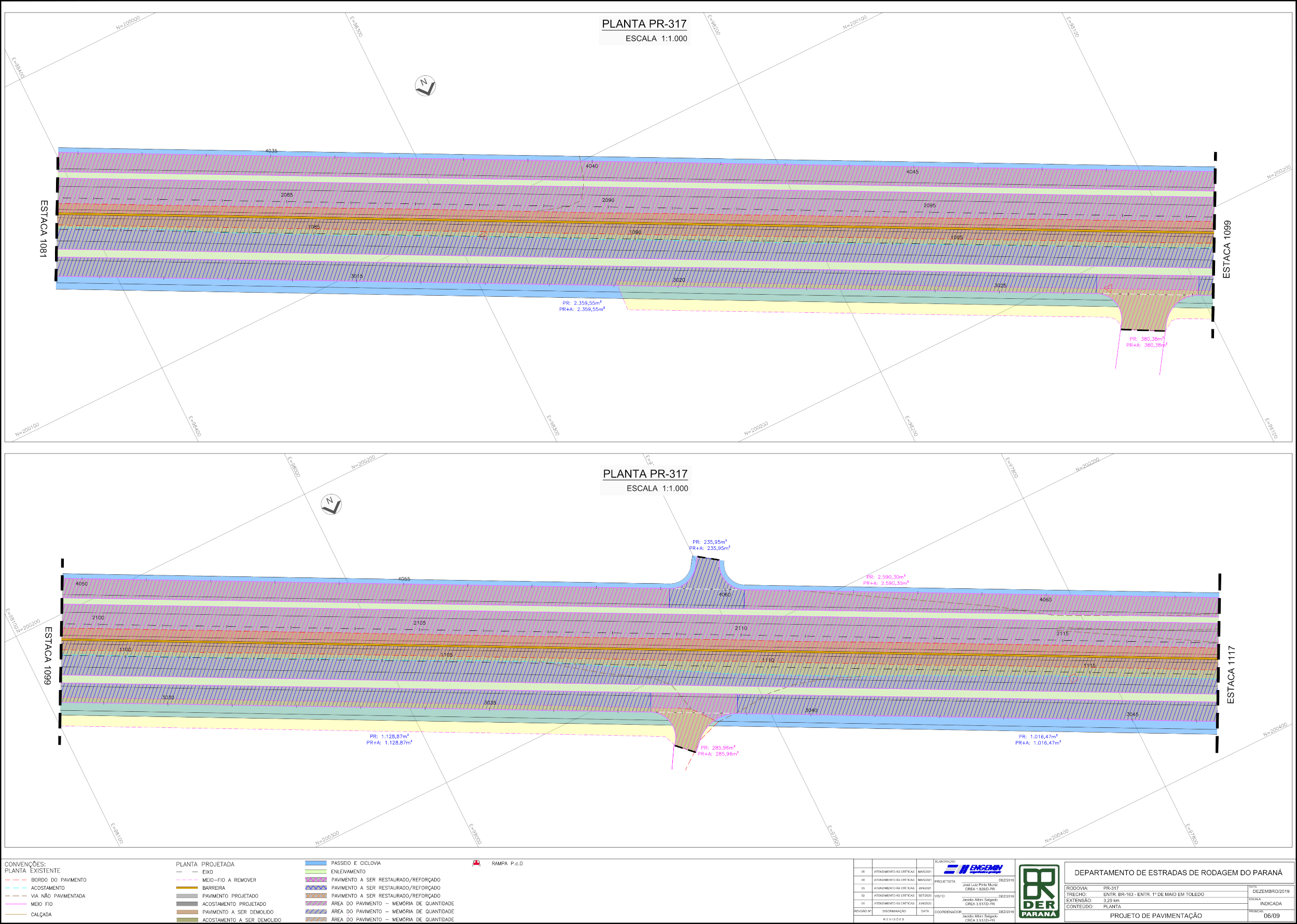
Task: Click the blue Passeio e Ciclovia swatch
Action: coord(316,863)
